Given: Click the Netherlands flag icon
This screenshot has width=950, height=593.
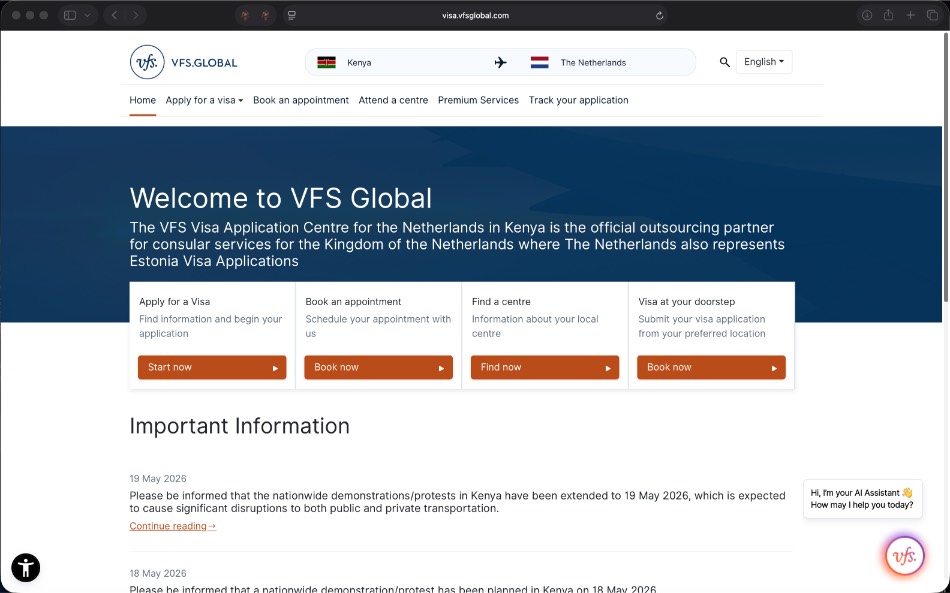Looking at the screenshot, I should click(540, 62).
